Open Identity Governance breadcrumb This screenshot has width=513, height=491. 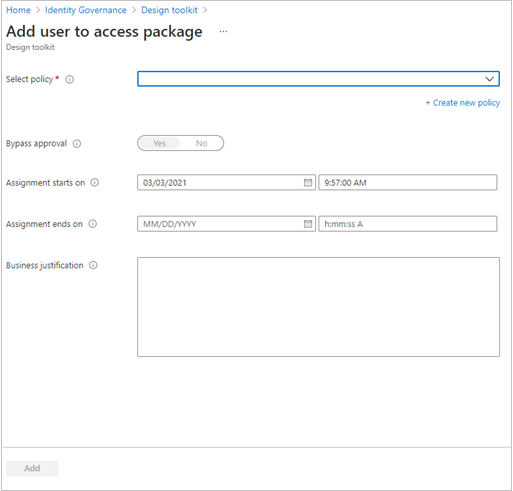pos(86,10)
